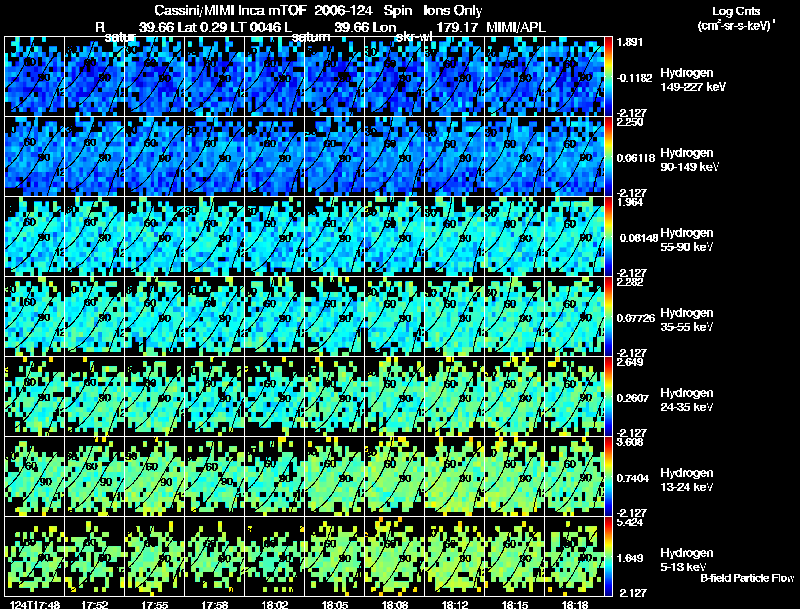Image resolution: width=800 pixels, height=609 pixels.
Task: Click the Cassini/MIMI Inca mTOF title text
Action: click(230, 10)
